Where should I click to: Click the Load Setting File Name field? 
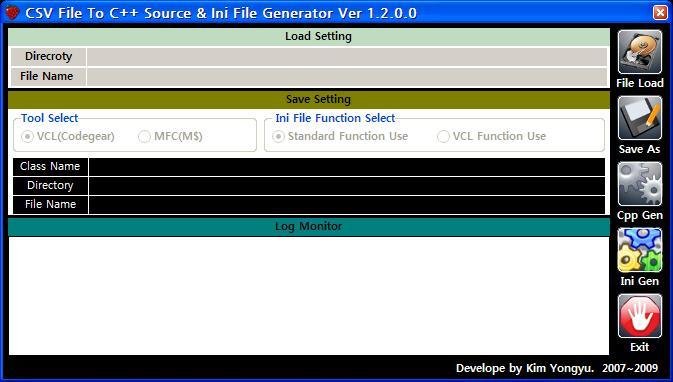coord(347,76)
